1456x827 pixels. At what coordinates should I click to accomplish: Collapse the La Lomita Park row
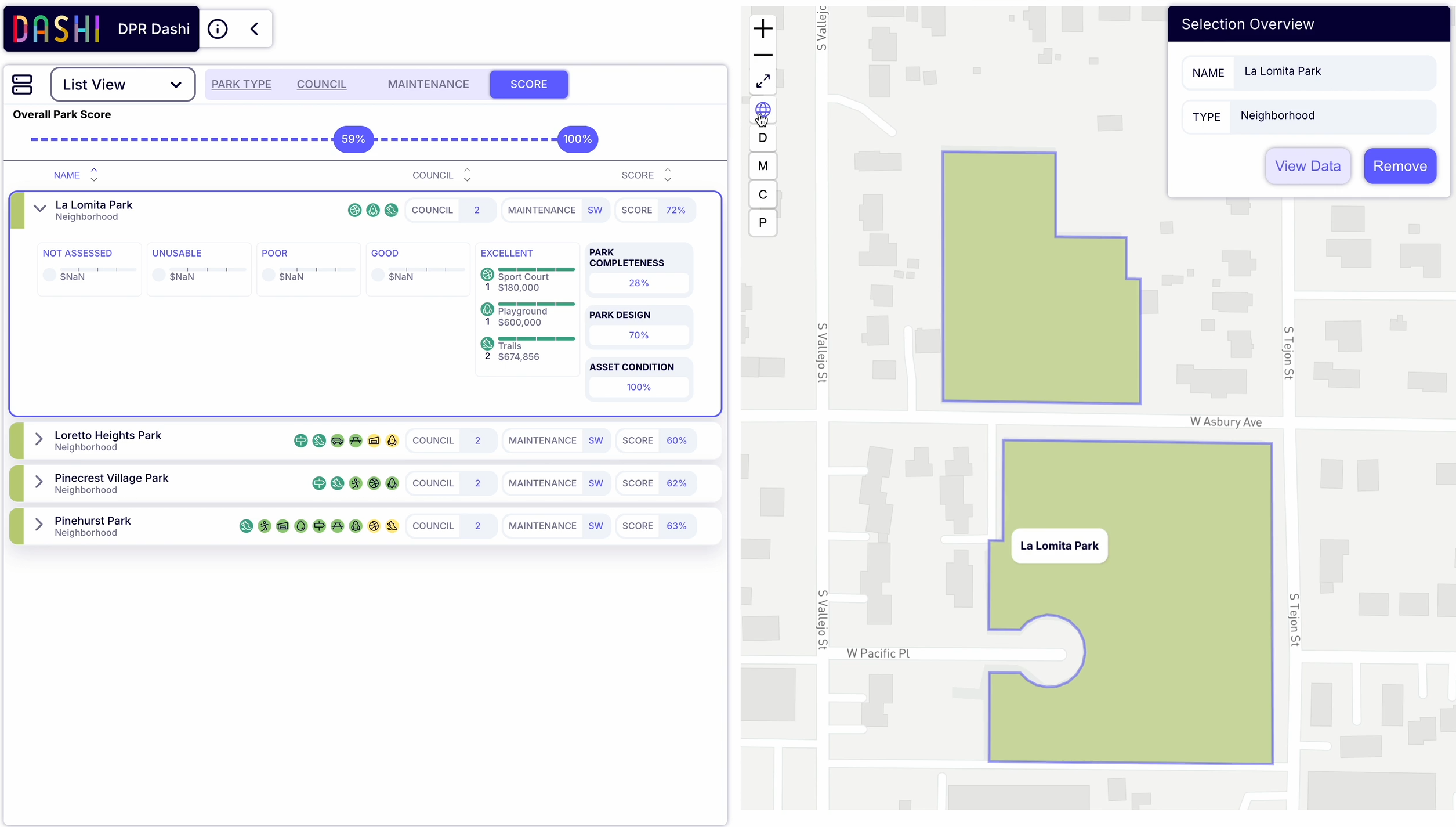click(39, 208)
